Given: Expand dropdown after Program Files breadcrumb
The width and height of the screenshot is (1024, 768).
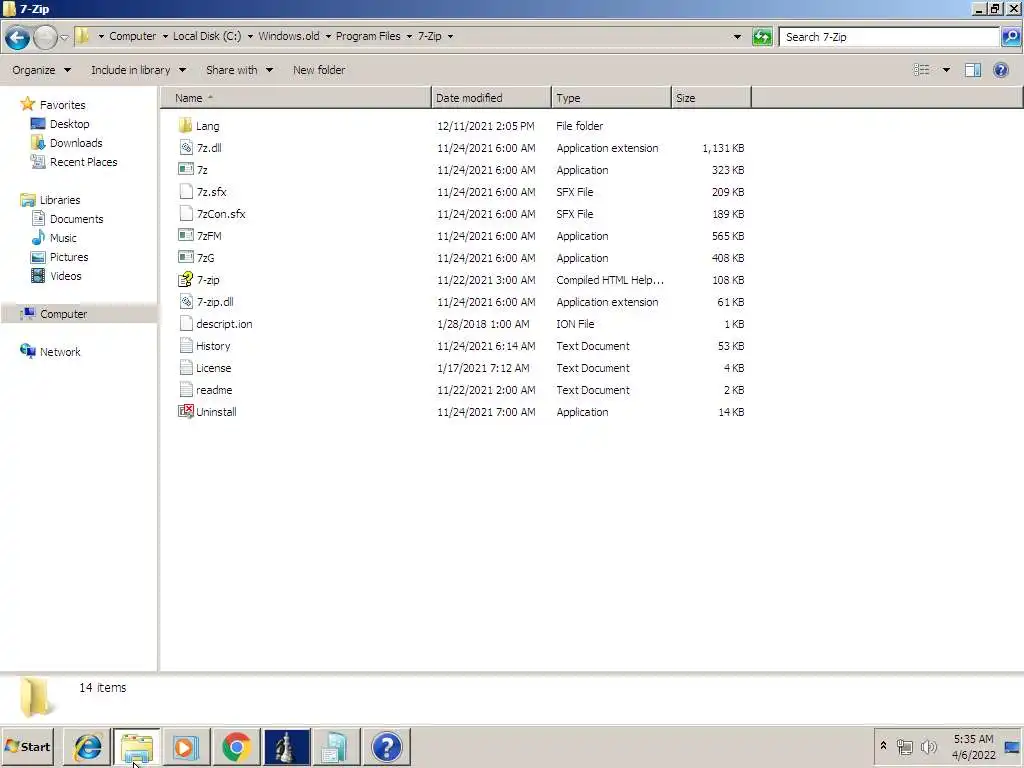Looking at the screenshot, I should click(x=409, y=37).
